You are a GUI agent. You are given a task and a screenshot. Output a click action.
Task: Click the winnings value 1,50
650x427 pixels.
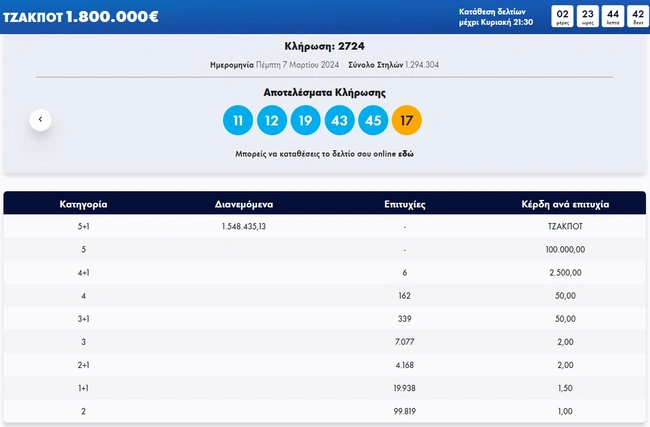pos(565,388)
